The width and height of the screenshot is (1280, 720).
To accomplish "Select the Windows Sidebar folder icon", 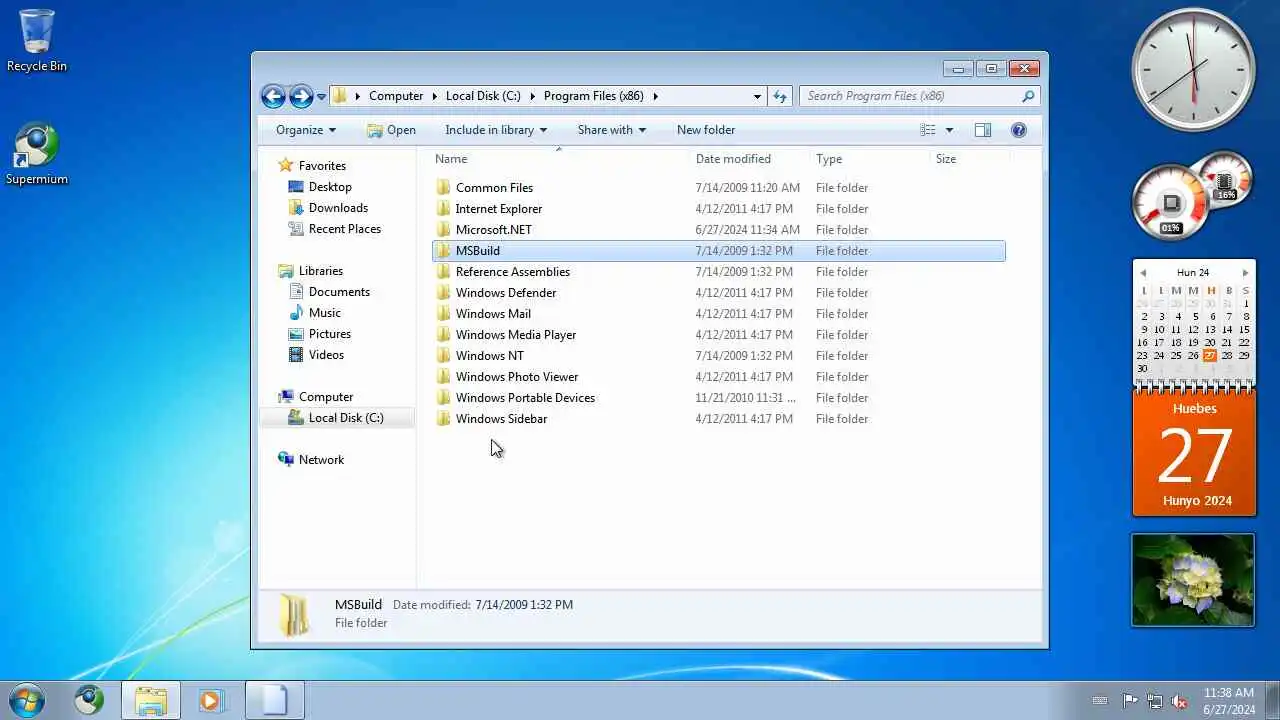I will pos(444,419).
